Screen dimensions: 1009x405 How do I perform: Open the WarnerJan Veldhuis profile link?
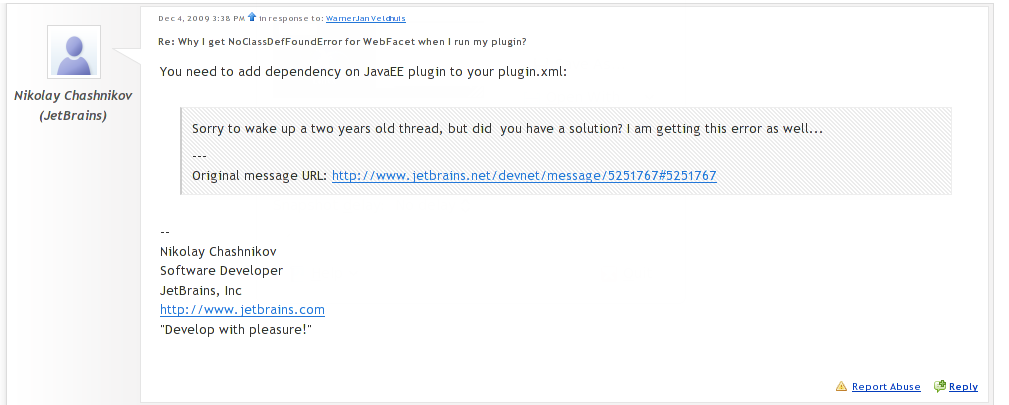(366, 19)
